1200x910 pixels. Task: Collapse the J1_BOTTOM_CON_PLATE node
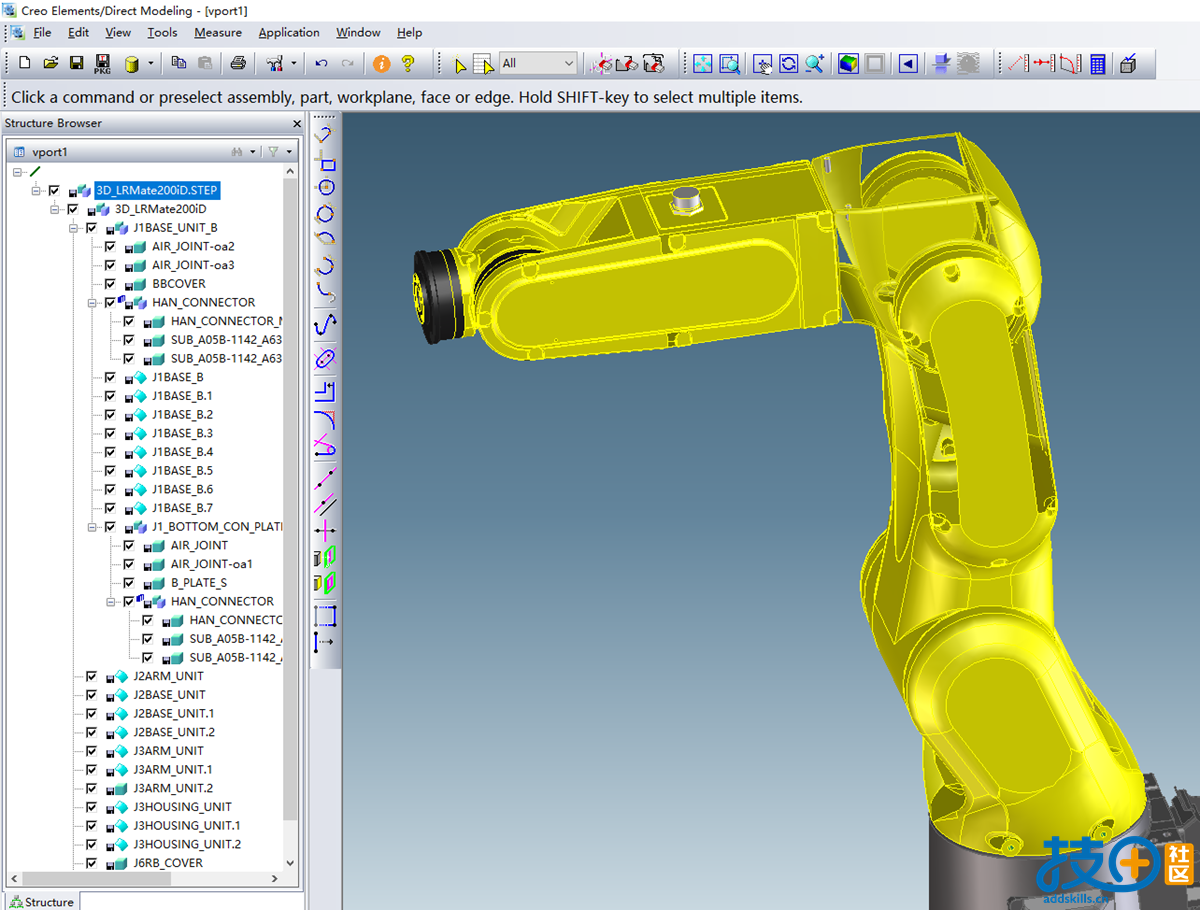pos(92,527)
